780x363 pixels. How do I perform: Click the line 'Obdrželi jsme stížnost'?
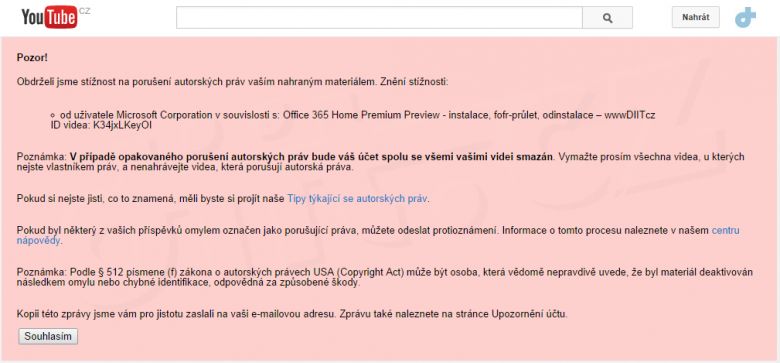(x=232, y=82)
